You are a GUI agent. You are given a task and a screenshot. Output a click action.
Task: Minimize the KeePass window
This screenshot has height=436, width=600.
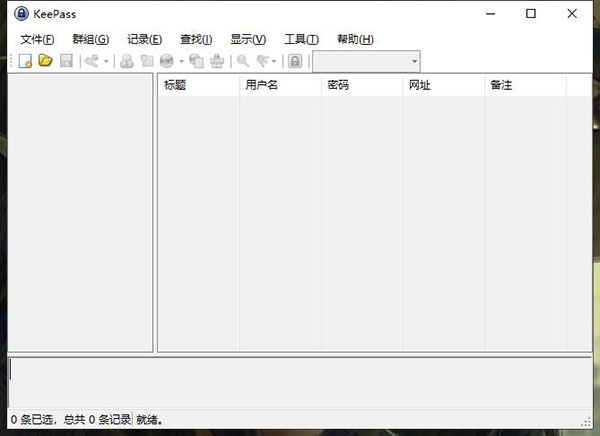pyautogui.click(x=491, y=14)
